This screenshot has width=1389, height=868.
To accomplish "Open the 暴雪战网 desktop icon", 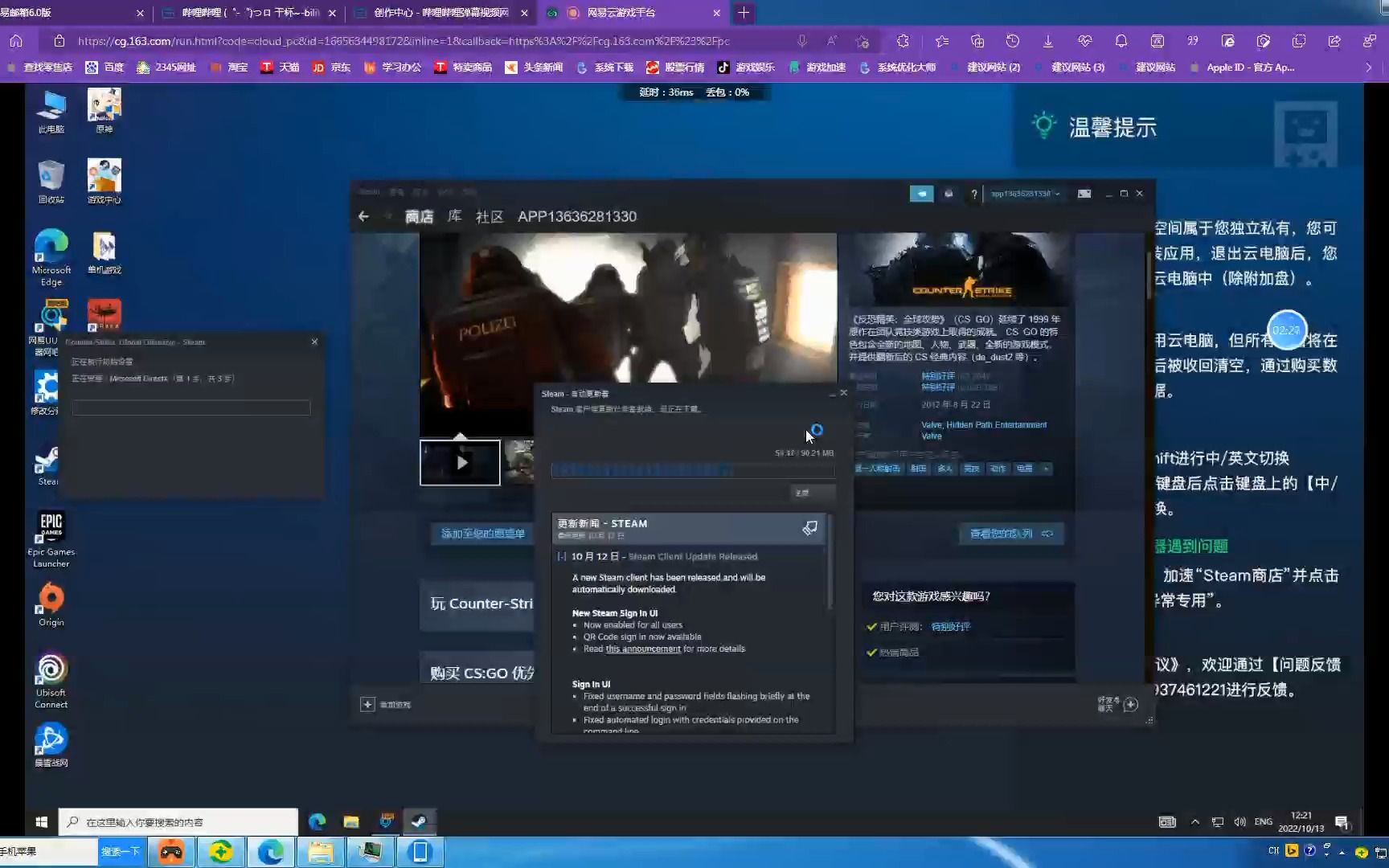I will tap(51, 746).
